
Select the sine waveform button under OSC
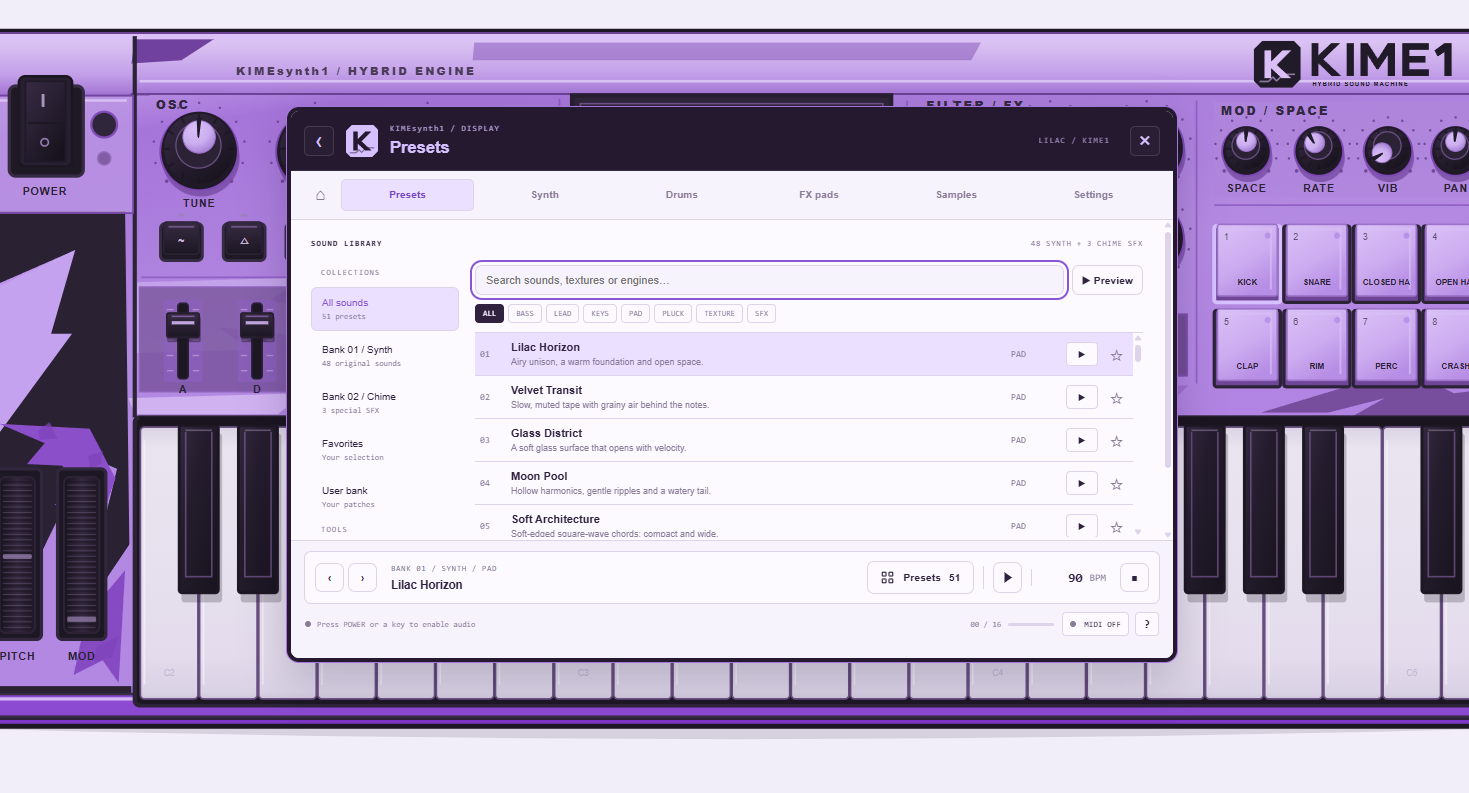(181, 241)
